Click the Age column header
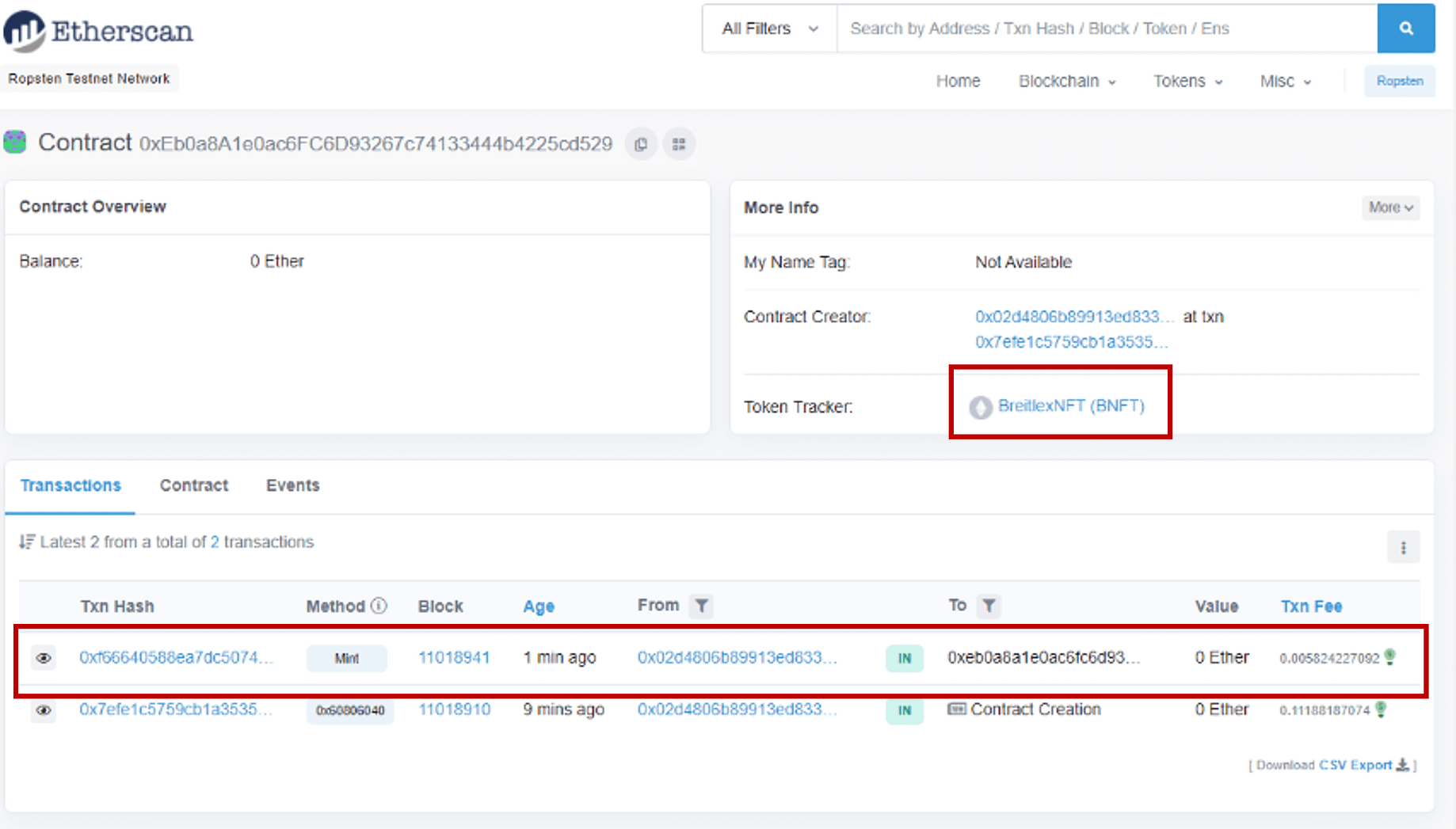Image resolution: width=1456 pixels, height=829 pixels. (x=539, y=607)
